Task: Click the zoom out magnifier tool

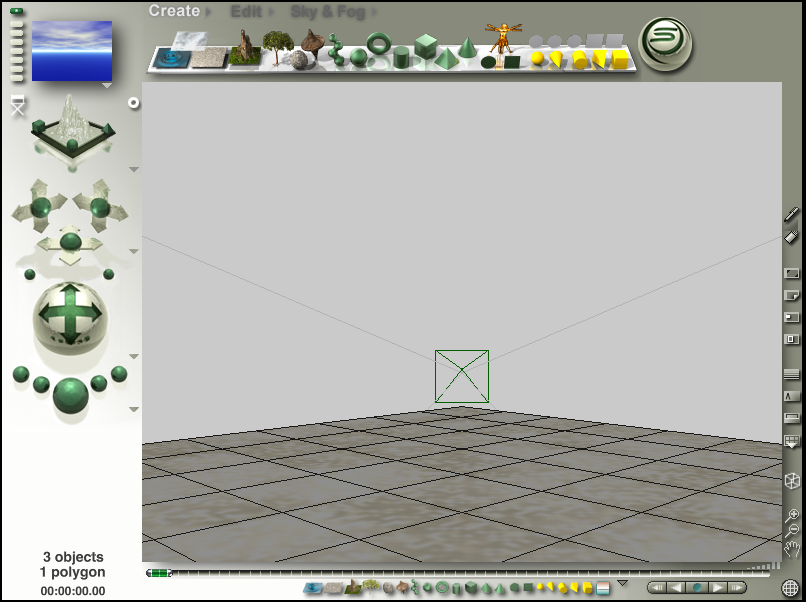Action: coord(792,531)
